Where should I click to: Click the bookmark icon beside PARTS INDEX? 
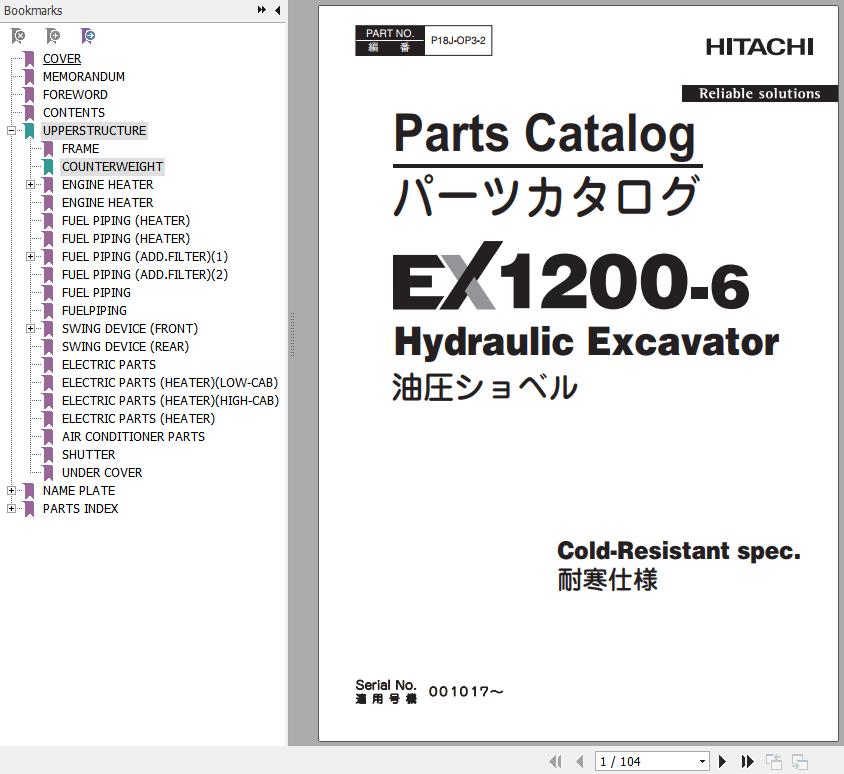pos(29,509)
